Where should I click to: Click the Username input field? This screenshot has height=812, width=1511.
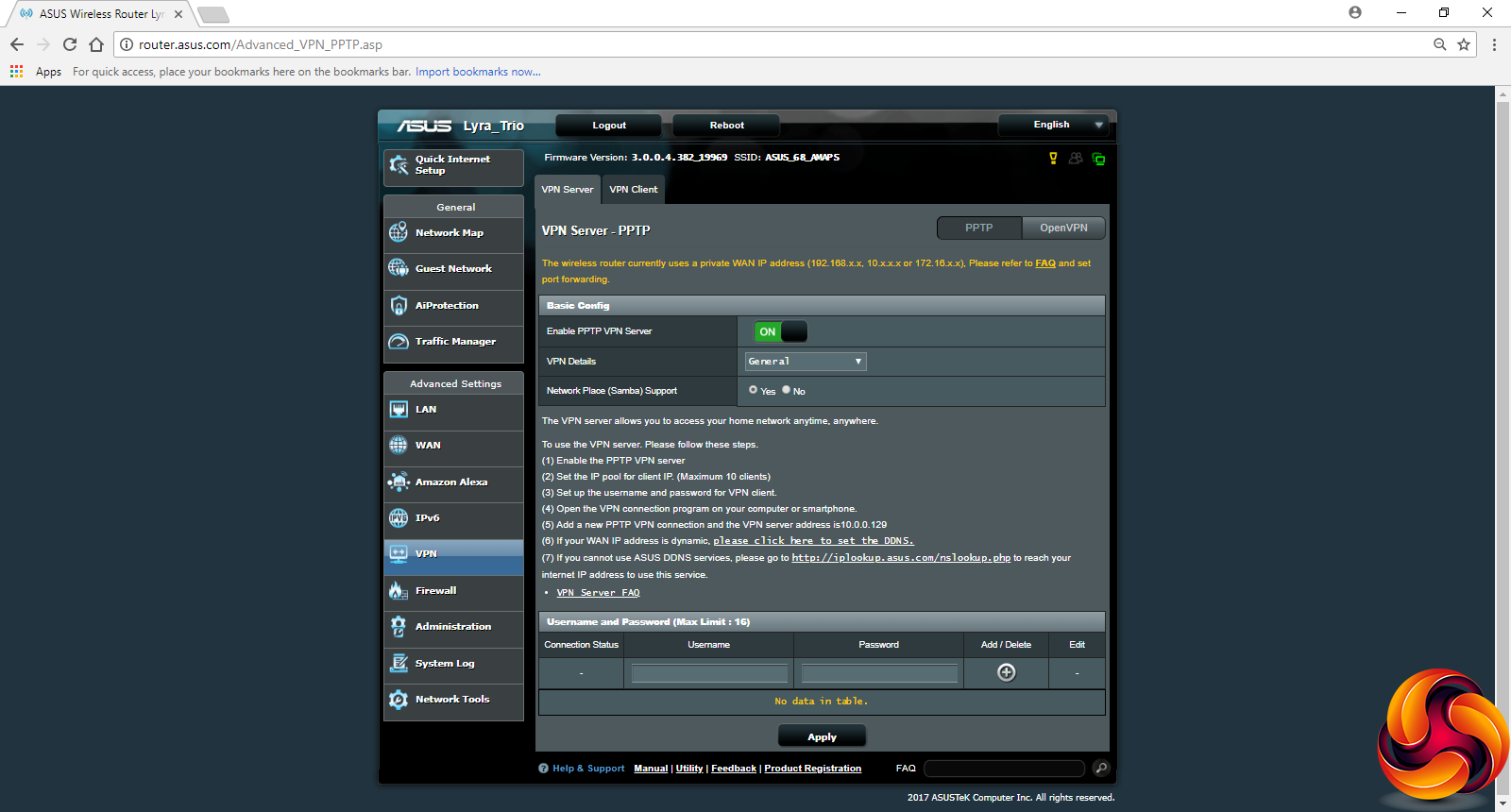709,673
